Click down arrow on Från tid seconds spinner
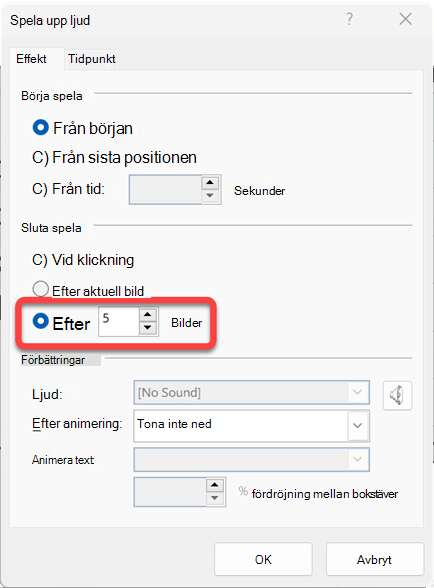The height and width of the screenshot is (588, 434). coord(210,196)
